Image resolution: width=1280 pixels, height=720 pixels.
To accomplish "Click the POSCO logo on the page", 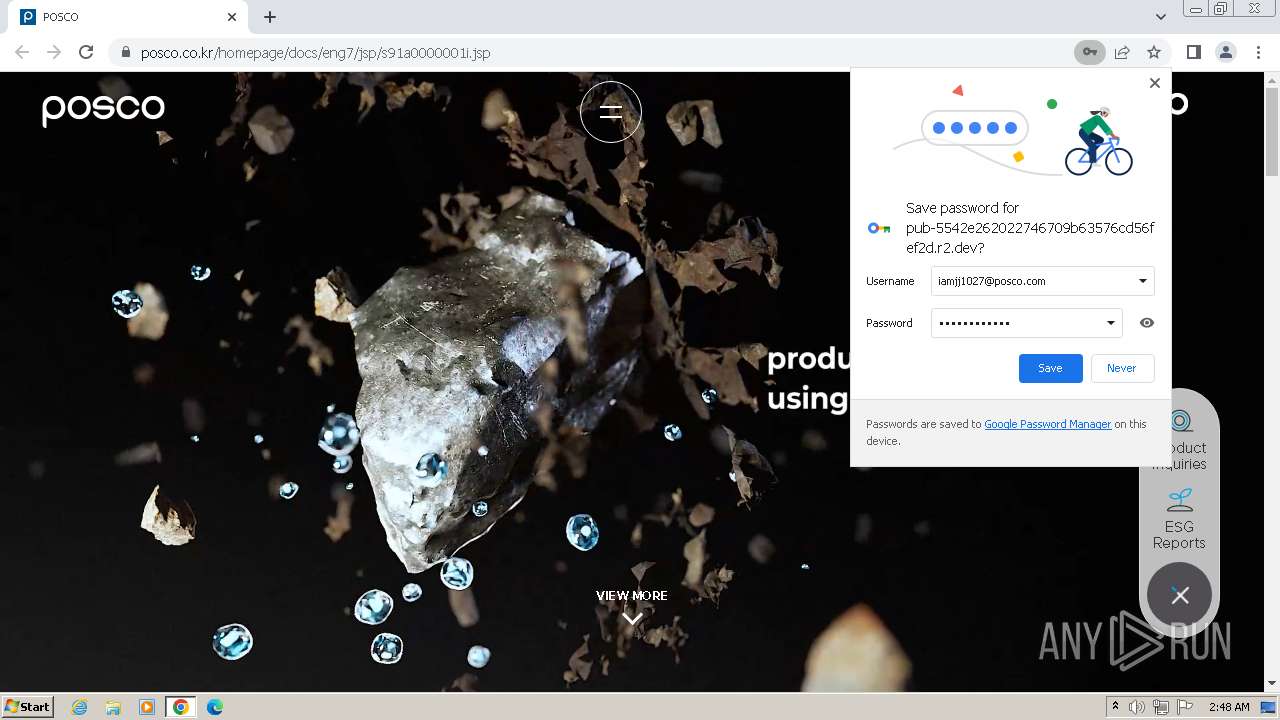I will pyautogui.click(x=103, y=109).
